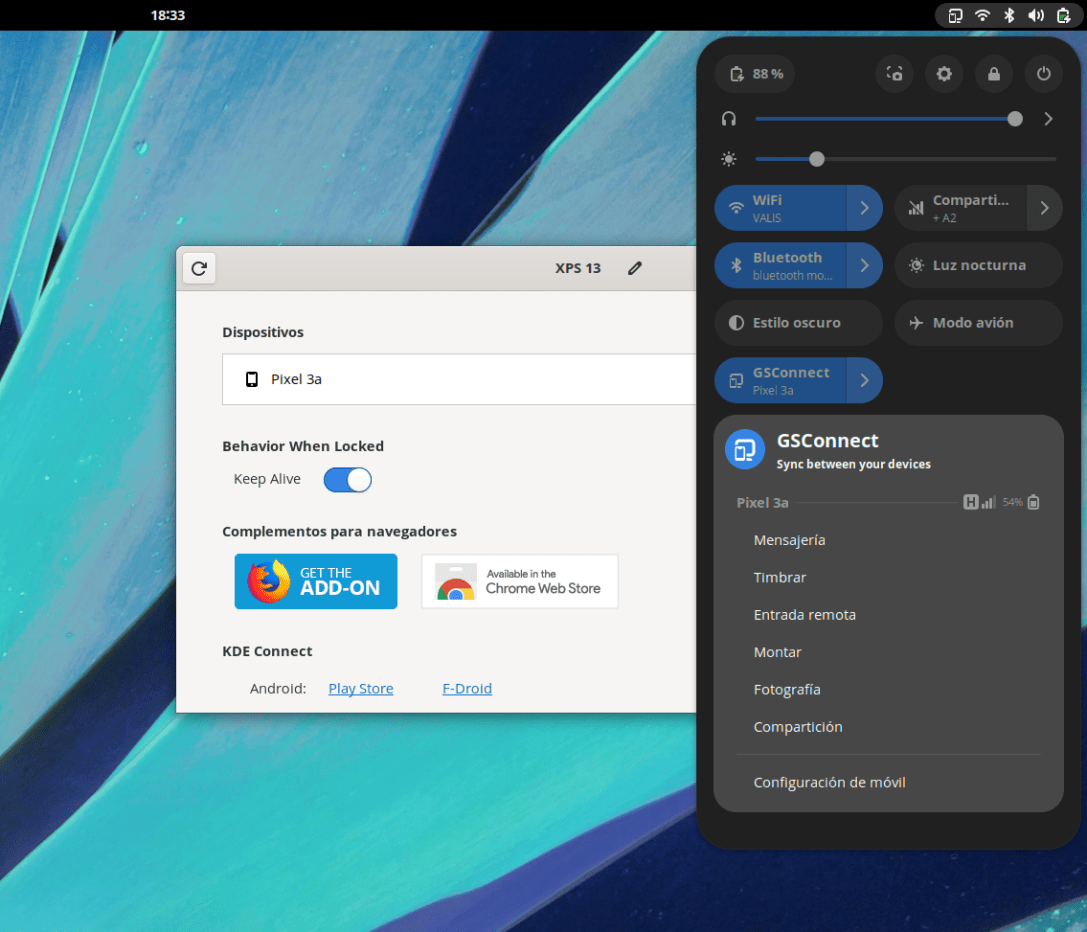This screenshot has width=1087, height=932.
Task: Click the GSConnect icon in the top bar
Action: [x=955, y=15]
